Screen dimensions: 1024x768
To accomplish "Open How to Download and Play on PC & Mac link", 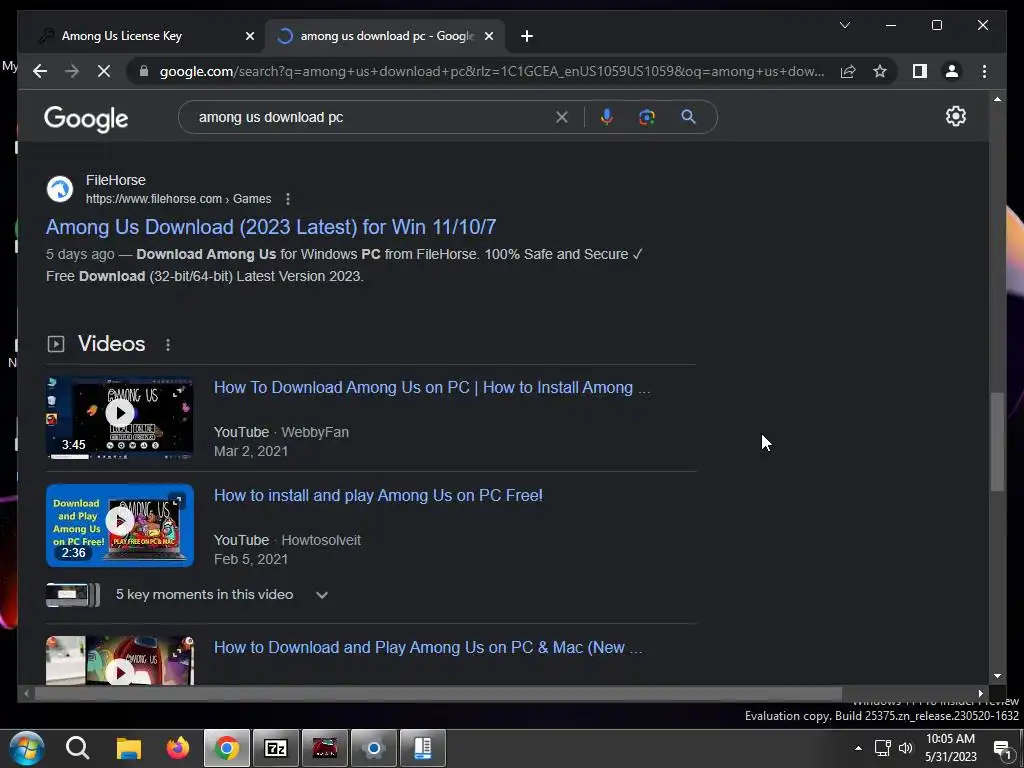I will (428, 647).
